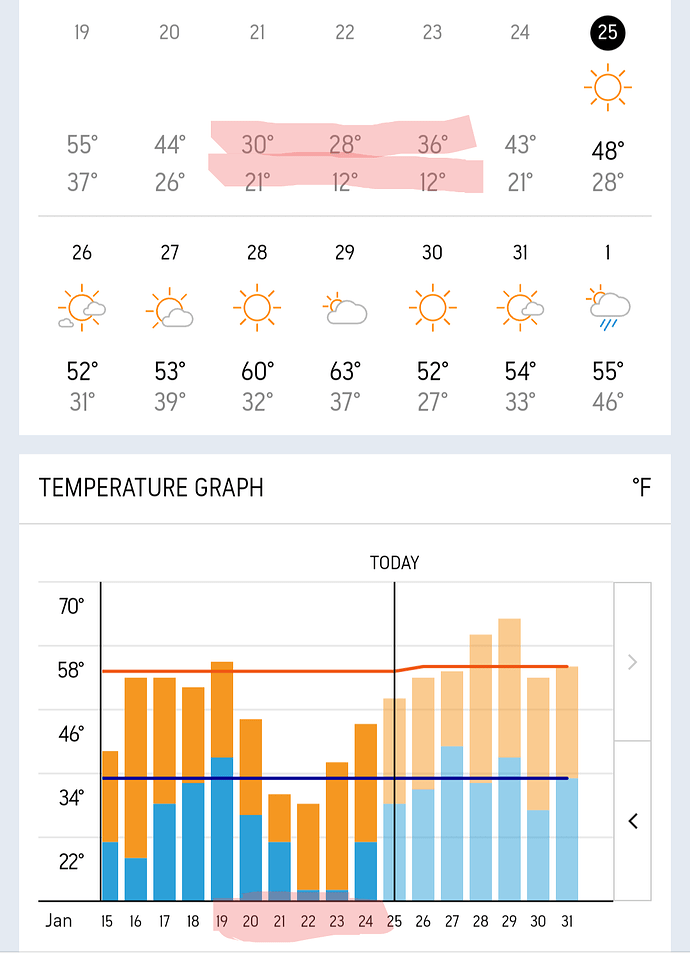This screenshot has height=954, width=690.
Task: Open the Temperature Graph heading
Action: 151,488
